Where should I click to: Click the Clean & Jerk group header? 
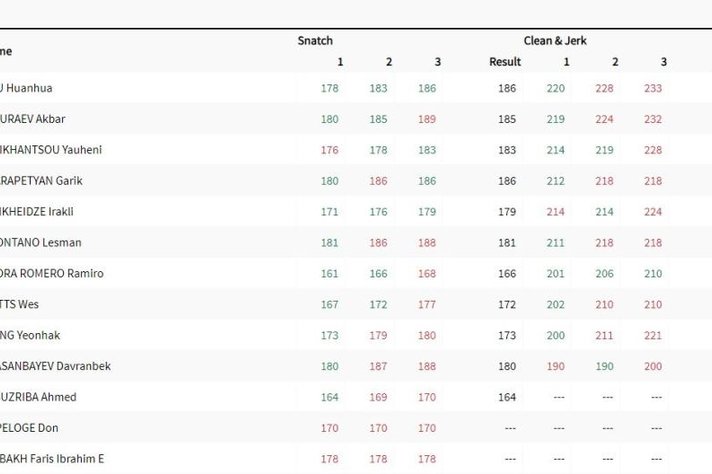click(x=555, y=41)
